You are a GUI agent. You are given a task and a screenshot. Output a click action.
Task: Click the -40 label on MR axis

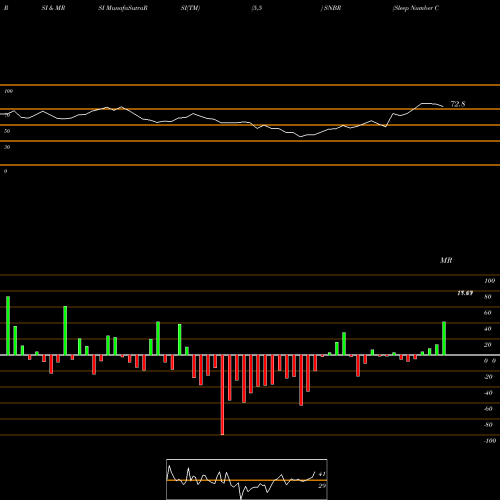click(488, 393)
